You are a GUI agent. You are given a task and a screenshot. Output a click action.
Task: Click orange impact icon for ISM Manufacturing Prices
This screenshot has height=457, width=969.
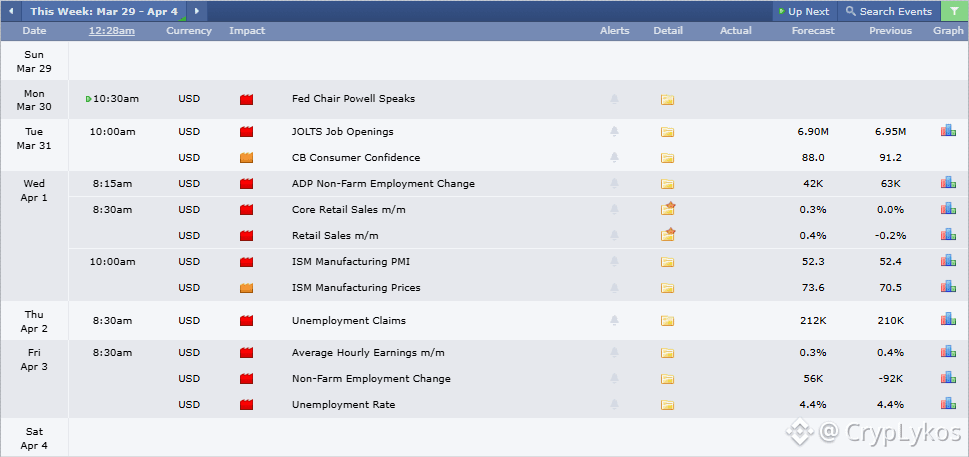point(247,288)
